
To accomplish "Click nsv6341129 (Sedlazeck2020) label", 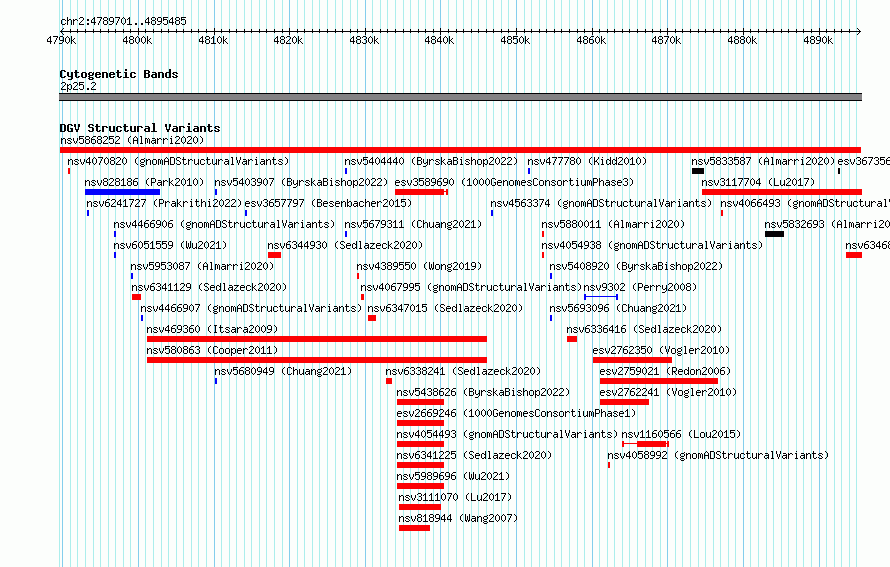I will [x=209, y=287].
